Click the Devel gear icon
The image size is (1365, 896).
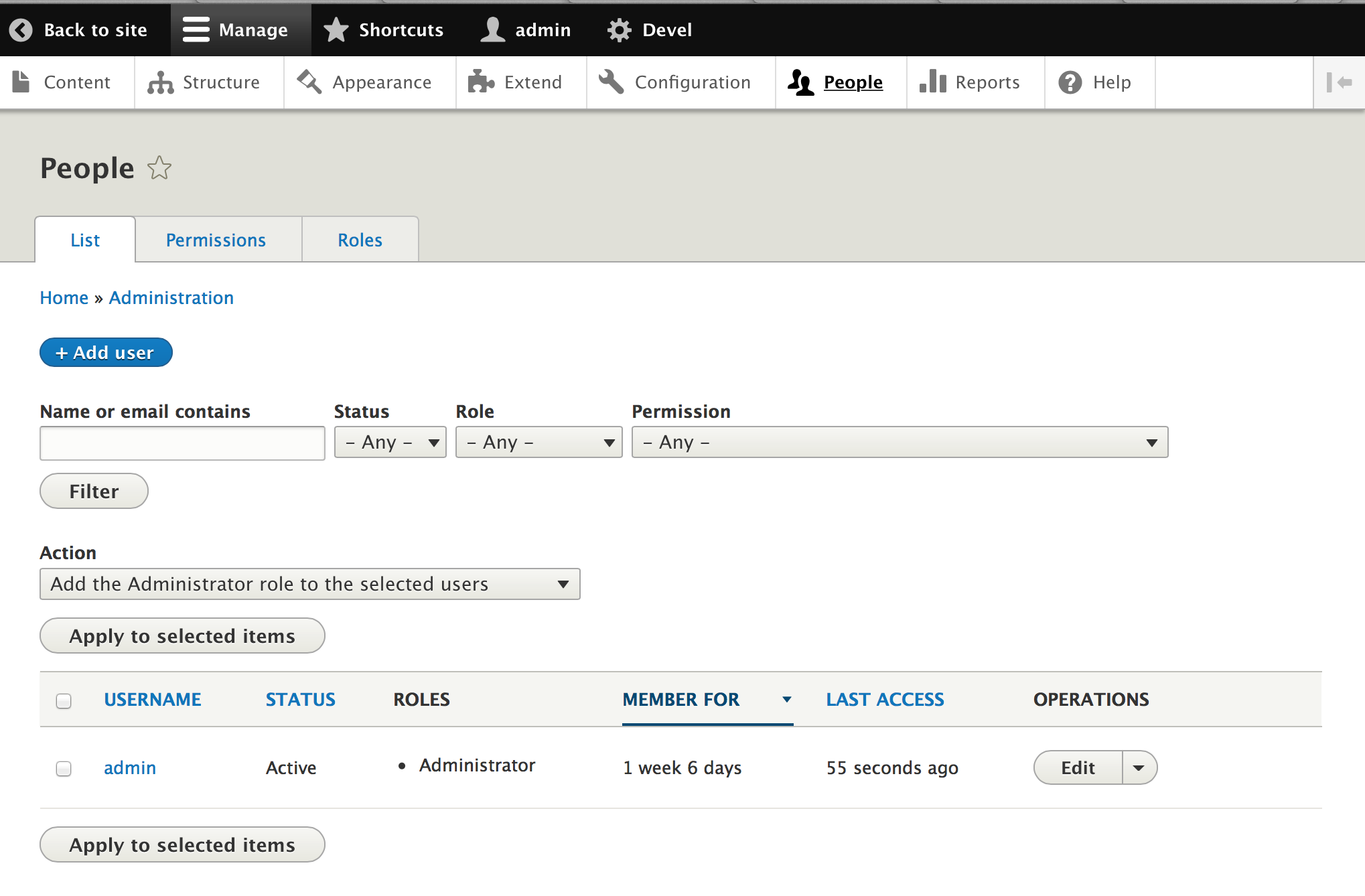tap(619, 30)
